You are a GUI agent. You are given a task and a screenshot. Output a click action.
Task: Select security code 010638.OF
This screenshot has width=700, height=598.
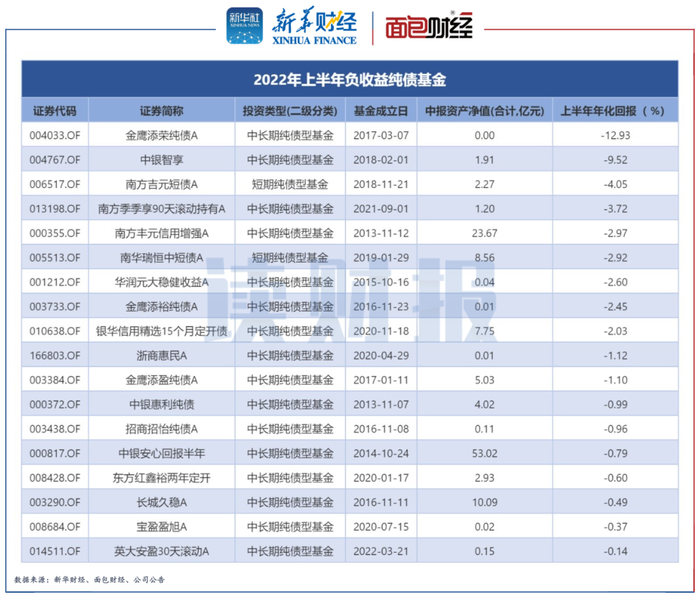coord(55,331)
